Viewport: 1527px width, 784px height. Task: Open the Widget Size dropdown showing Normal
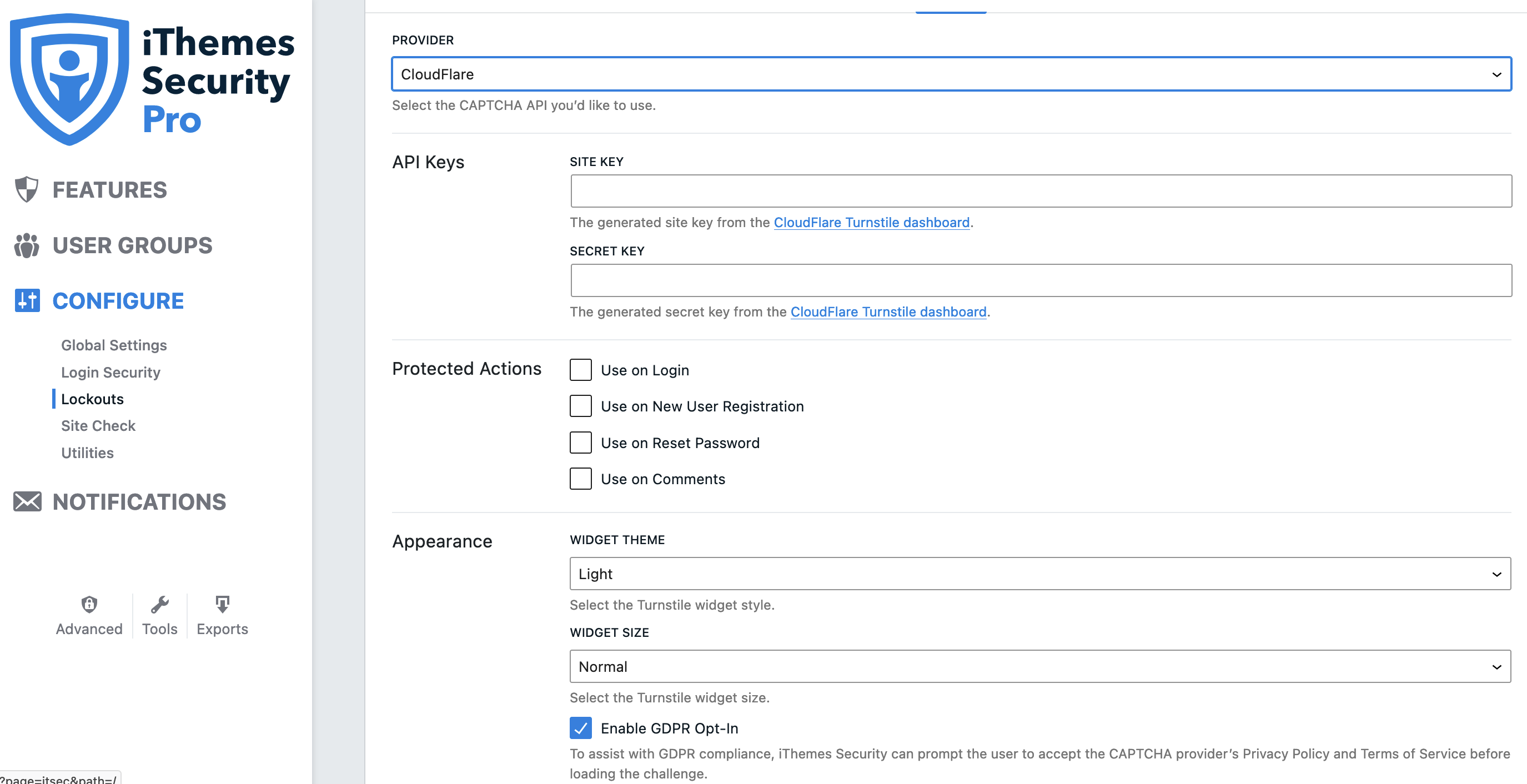pos(1041,667)
